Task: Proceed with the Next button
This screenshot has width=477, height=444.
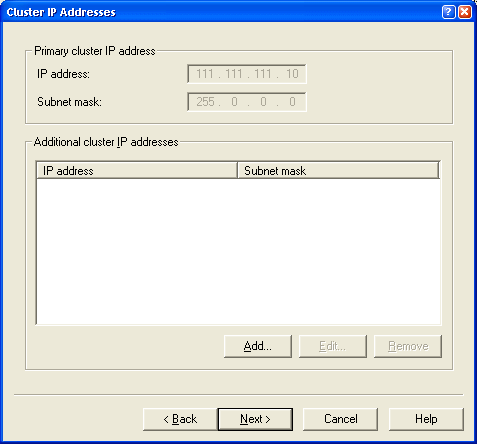Action: tap(255, 419)
